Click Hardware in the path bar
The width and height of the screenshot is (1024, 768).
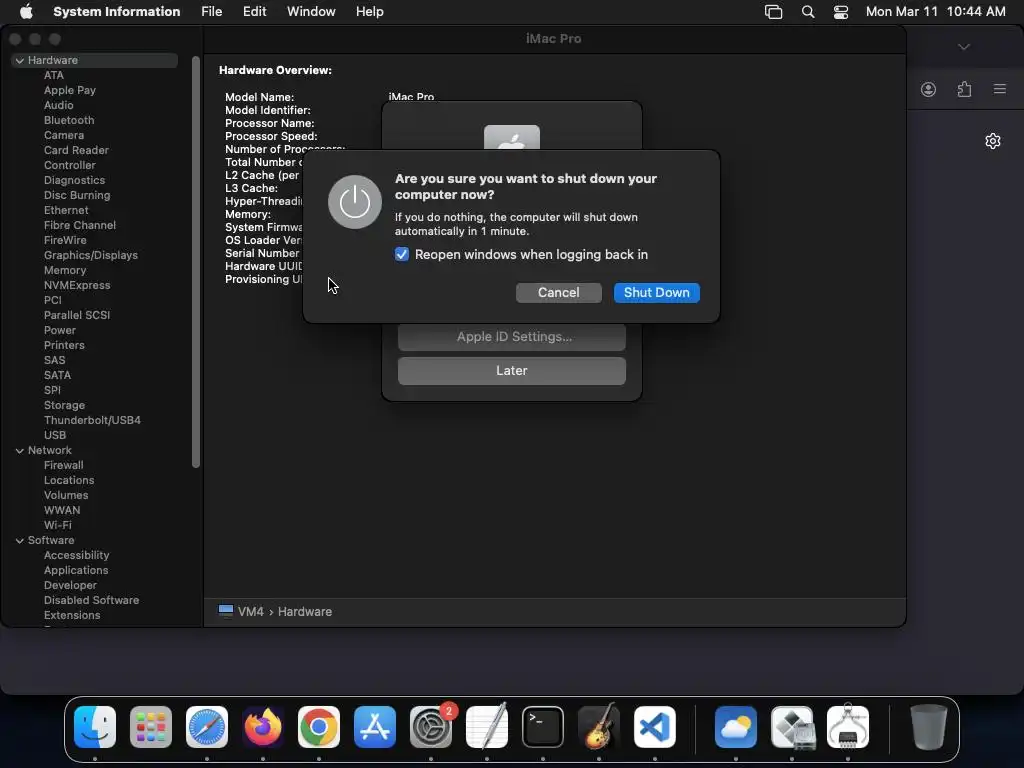point(305,612)
